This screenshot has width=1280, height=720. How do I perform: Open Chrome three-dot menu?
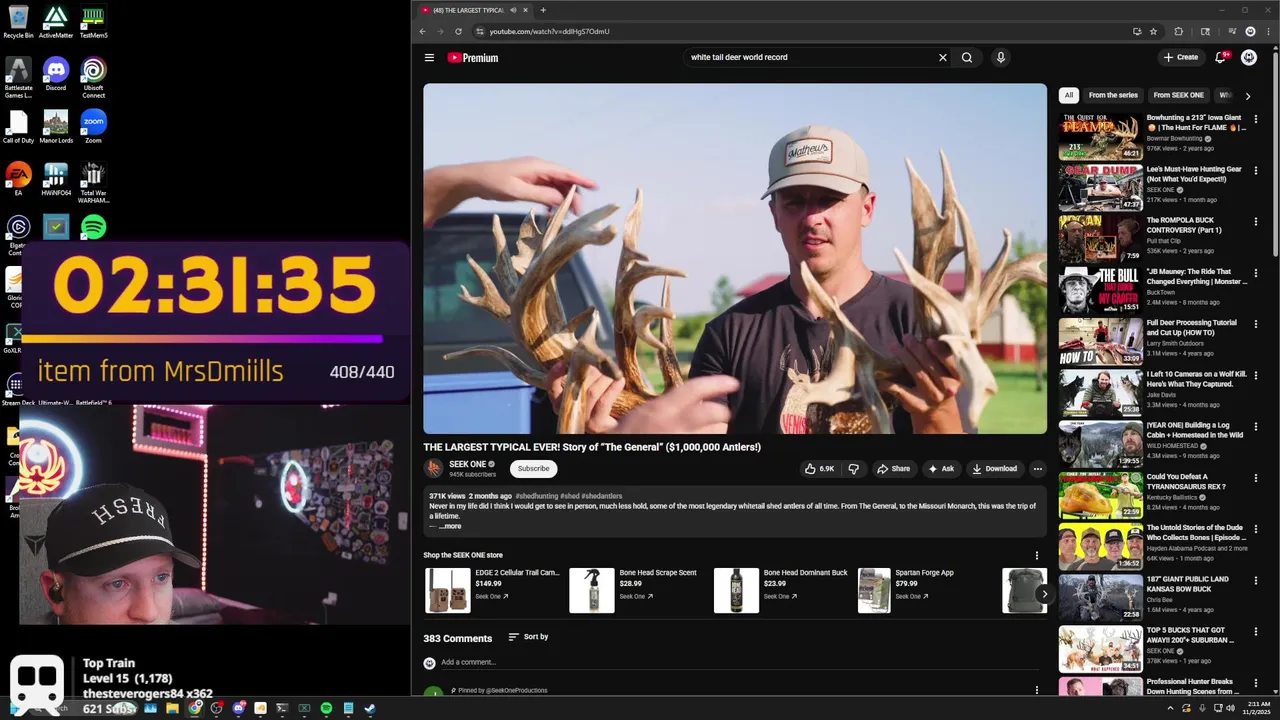pyautogui.click(x=1268, y=31)
